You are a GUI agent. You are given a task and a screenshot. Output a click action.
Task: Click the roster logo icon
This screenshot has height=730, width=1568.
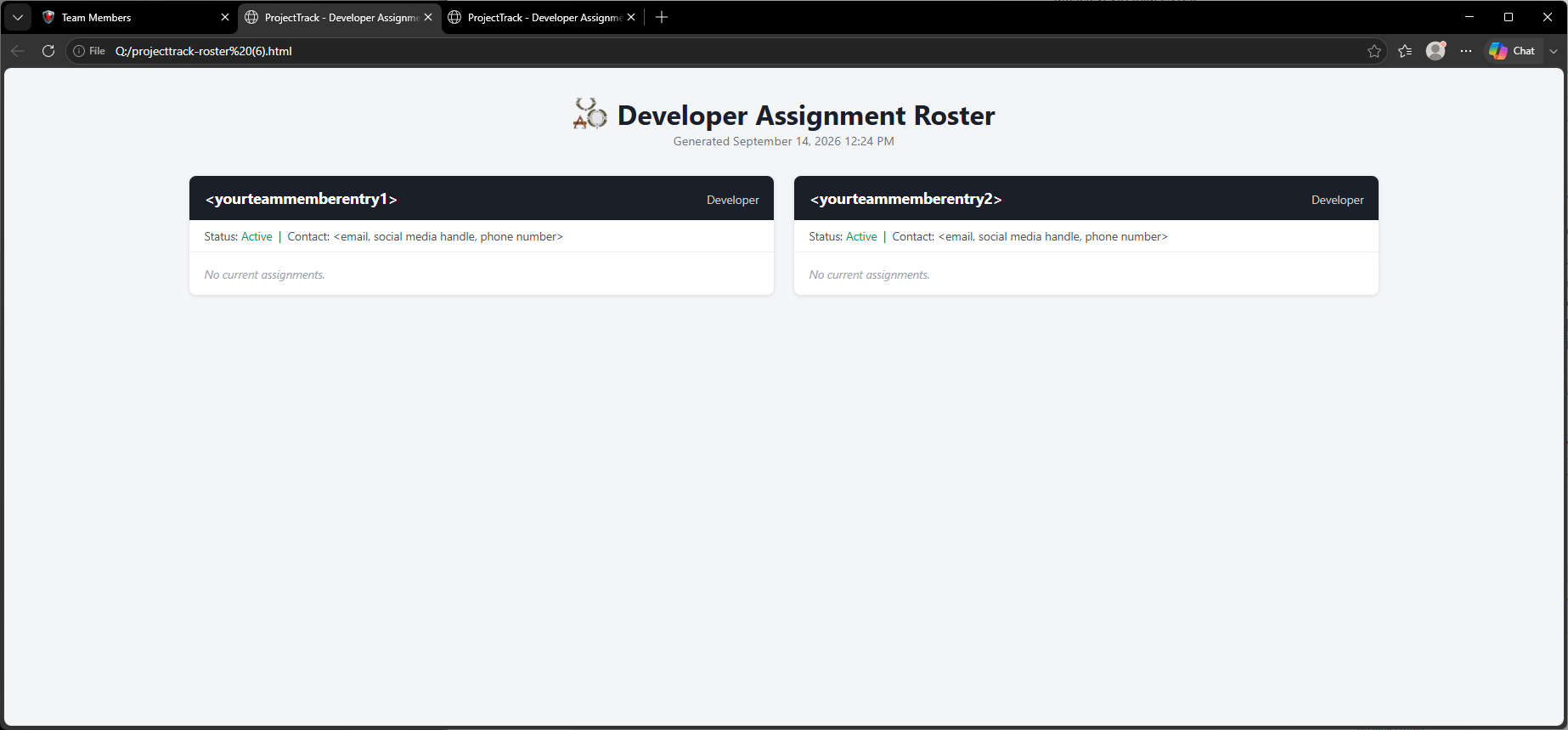pos(590,114)
